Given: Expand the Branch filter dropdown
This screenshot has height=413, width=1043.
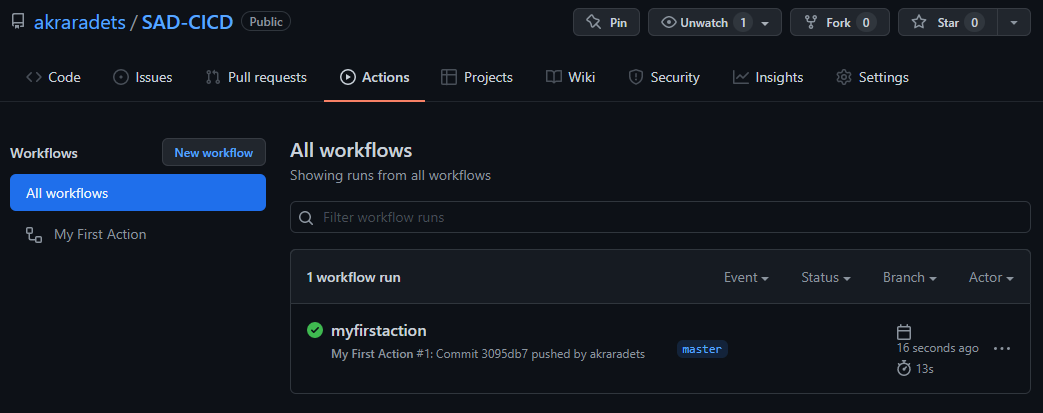Looking at the screenshot, I should (909, 277).
